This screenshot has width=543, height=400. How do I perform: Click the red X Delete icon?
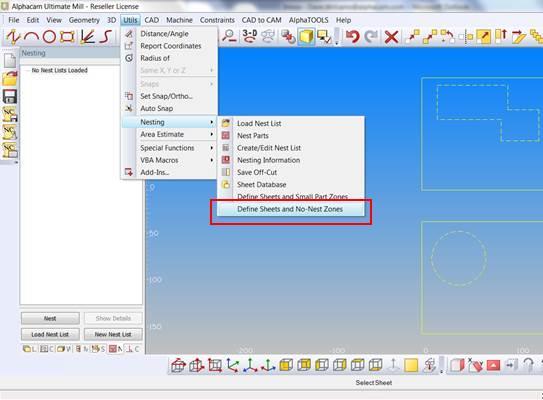click(391, 37)
